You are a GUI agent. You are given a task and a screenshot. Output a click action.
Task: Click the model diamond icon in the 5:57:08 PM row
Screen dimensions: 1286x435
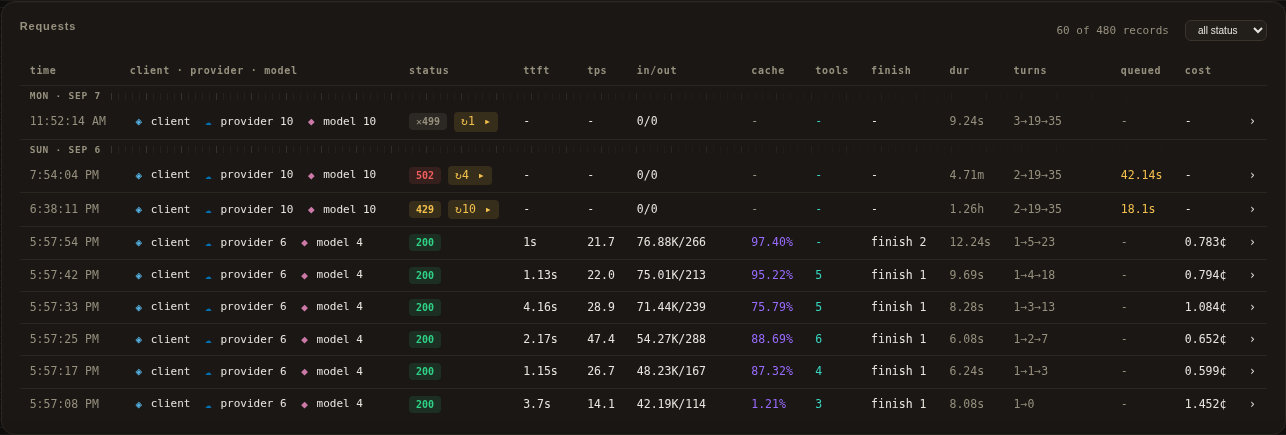304,404
